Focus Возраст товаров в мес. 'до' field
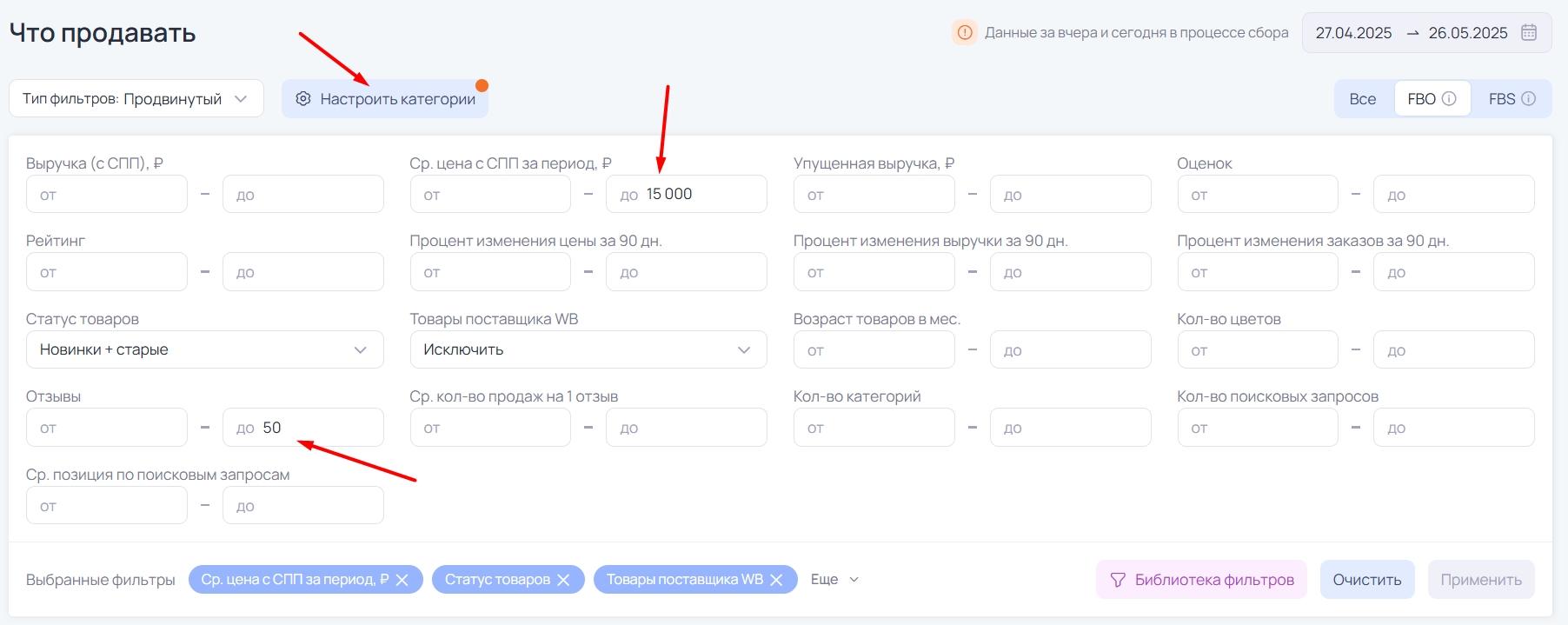The height and width of the screenshot is (625, 1568). tap(1071, 349)
